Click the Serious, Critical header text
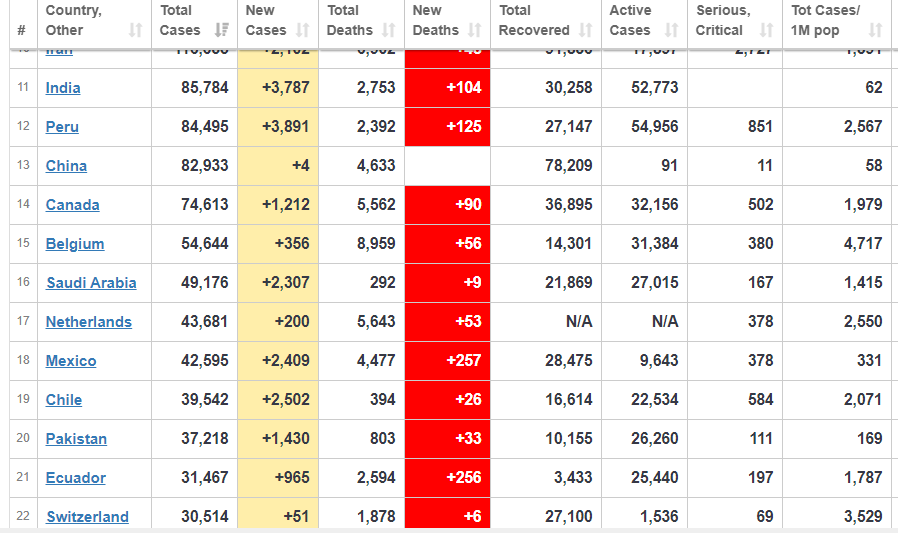Image resolution: width=898 pixels, height=533 pixels. pos(723,20)
